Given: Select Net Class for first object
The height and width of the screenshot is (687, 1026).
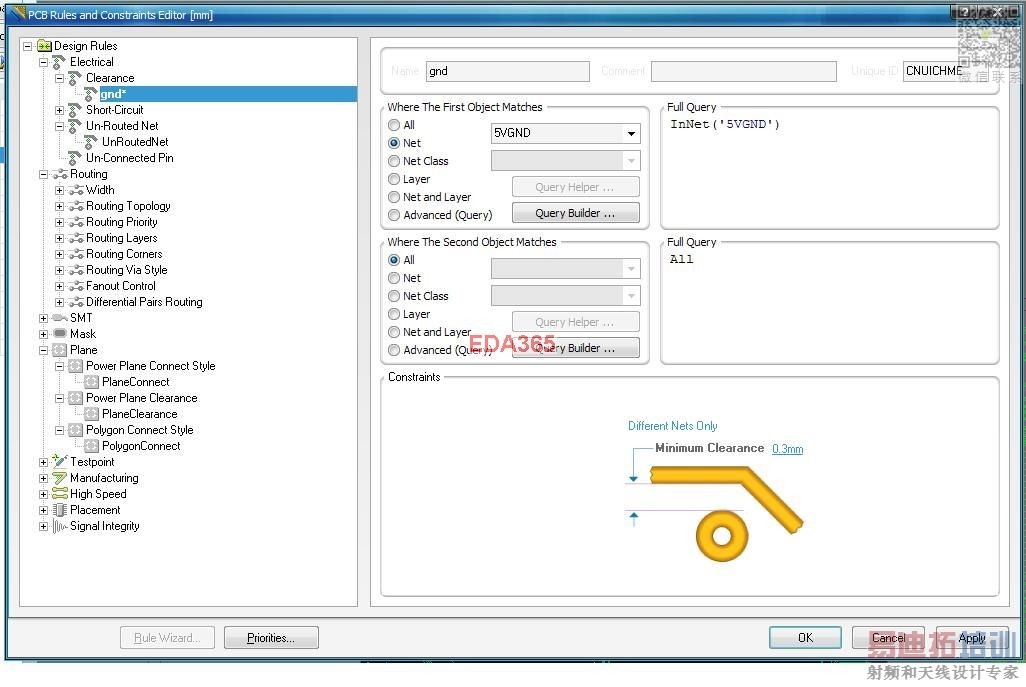Looking at the screenshot, I should coord(394,161).
